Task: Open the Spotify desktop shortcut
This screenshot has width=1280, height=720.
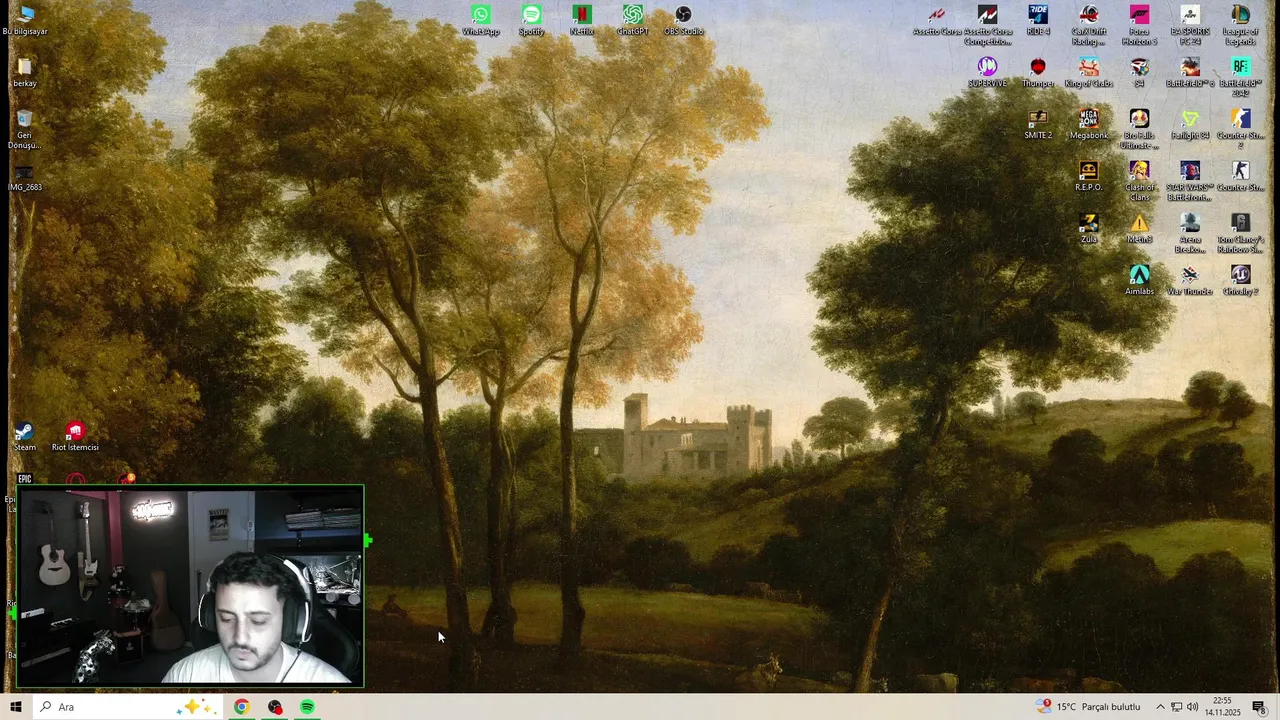Action: 531,20
